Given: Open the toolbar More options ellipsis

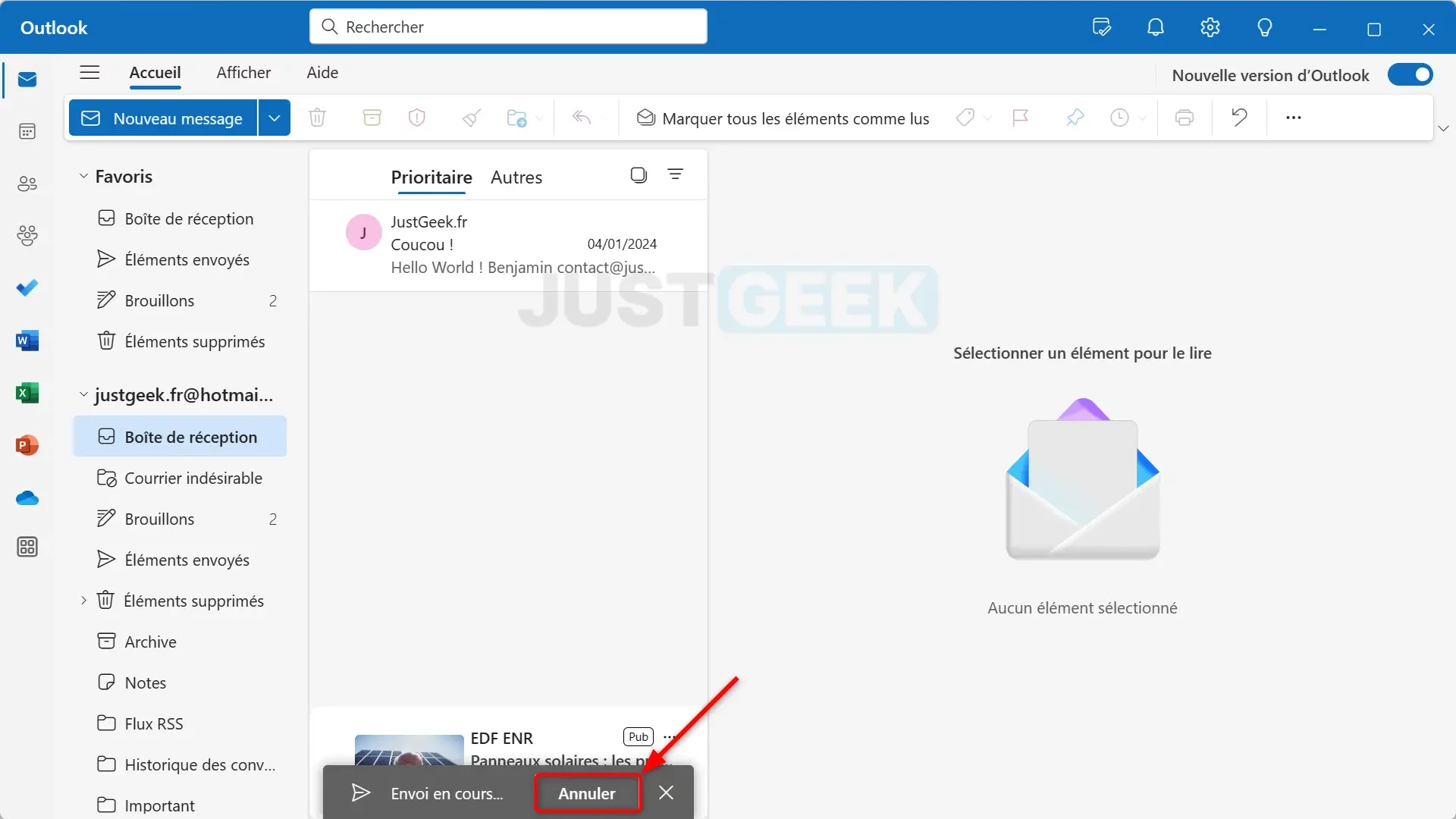Looking at the screenshot, I should [x=1294, y=118].
